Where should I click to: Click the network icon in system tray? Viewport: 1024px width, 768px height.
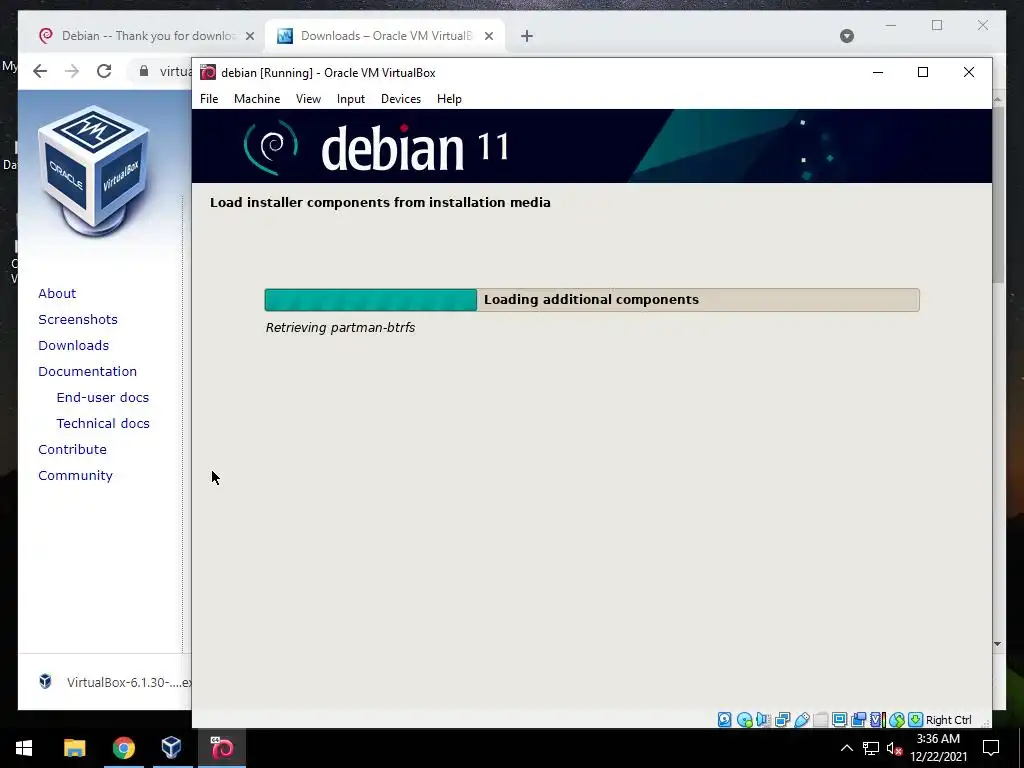(x=871, y=748)
